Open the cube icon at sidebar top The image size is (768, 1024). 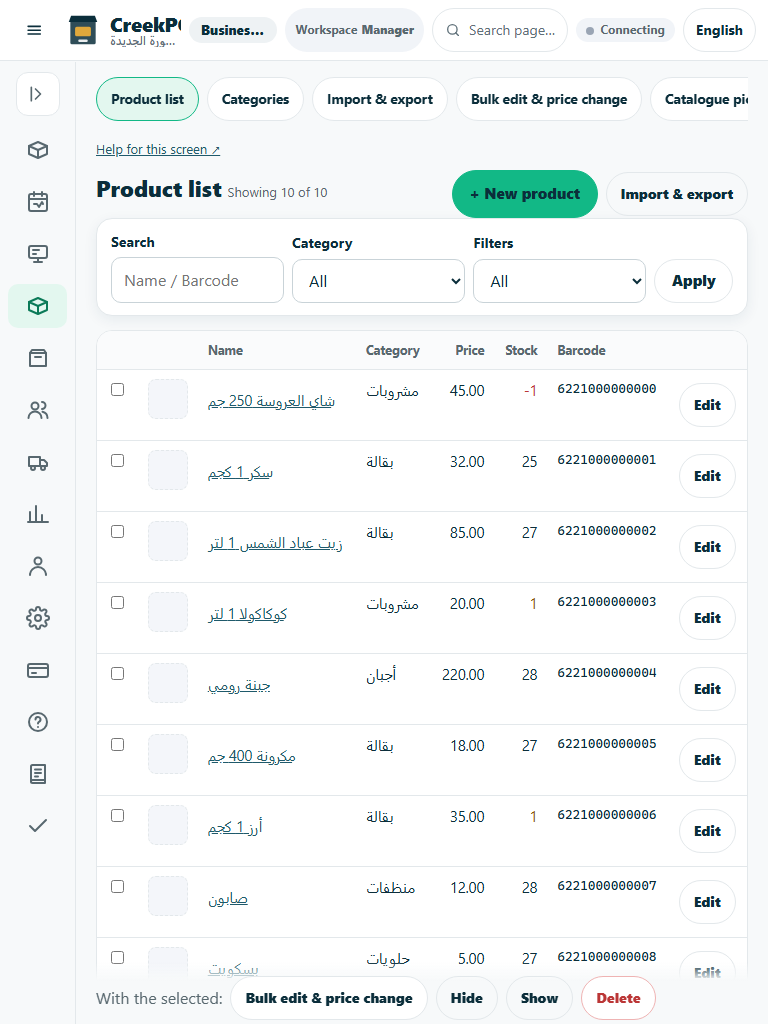(x=38, y=150)
